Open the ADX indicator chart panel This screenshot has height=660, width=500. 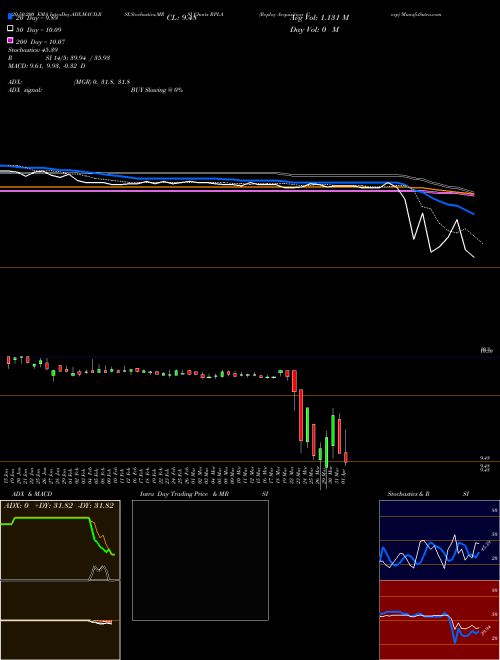pyautogui.click(x=60, y=540)
